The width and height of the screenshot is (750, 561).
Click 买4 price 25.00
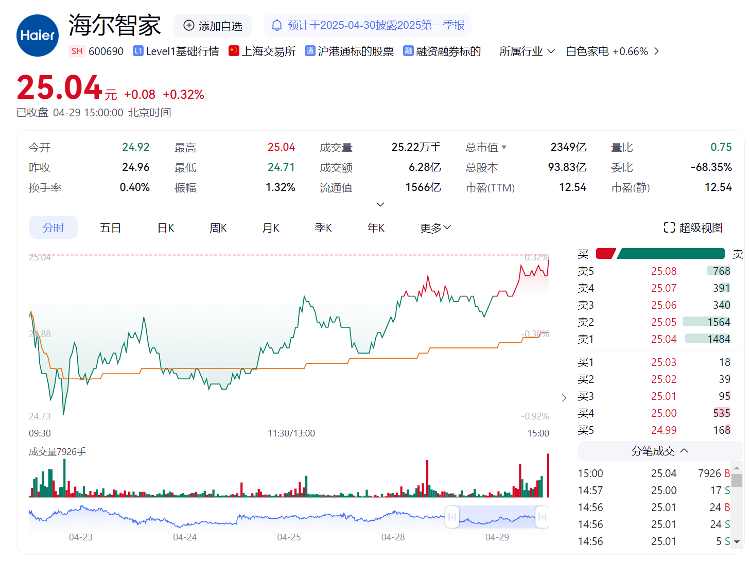[664, 413]
